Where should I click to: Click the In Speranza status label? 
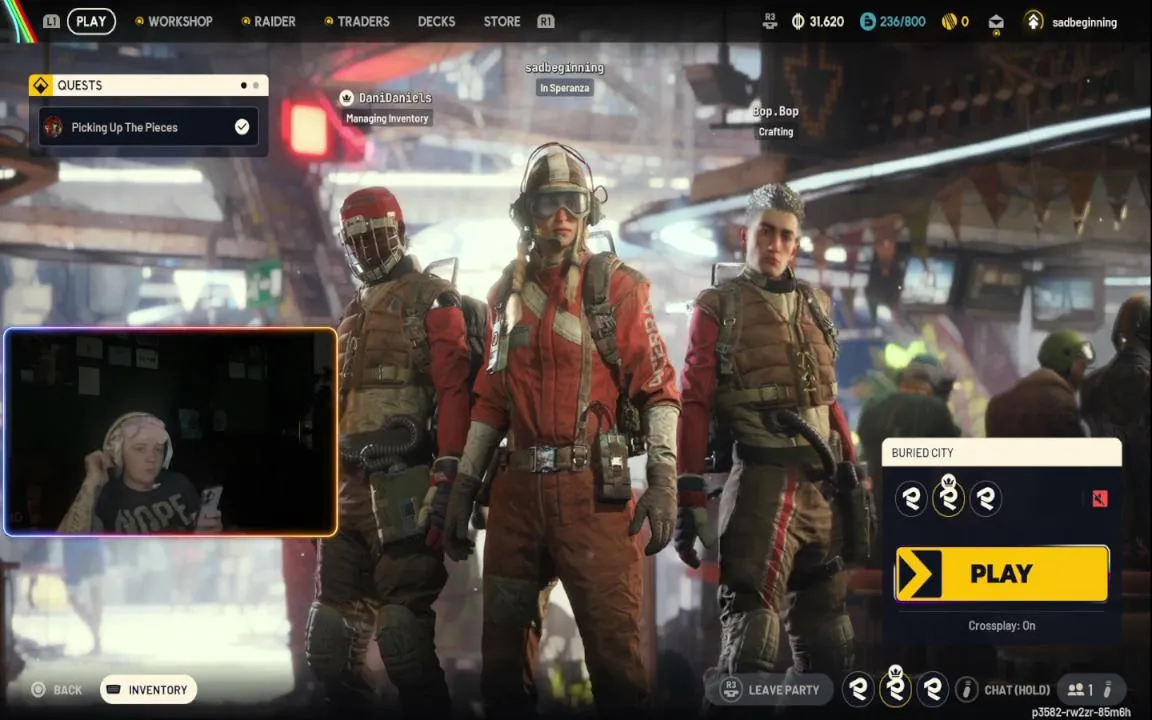pyautogui.click(x=565, y=88)
